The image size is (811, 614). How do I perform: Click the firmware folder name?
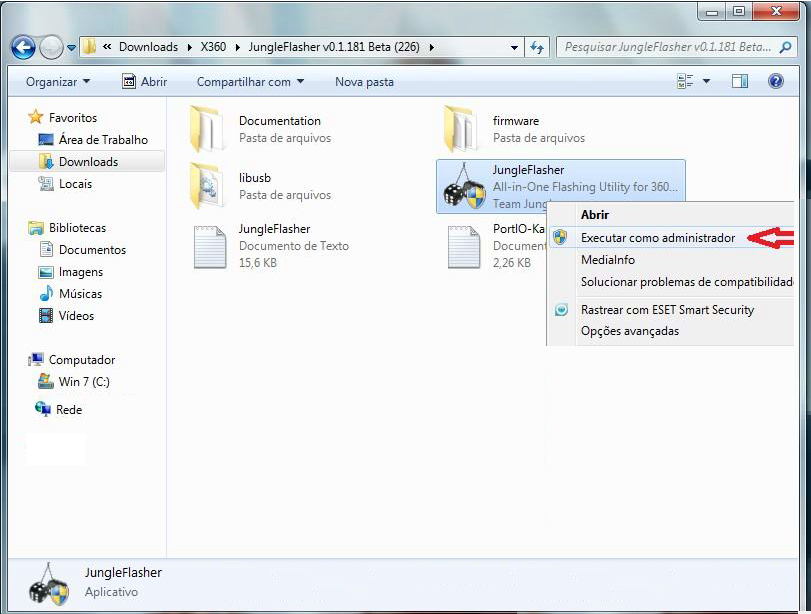click(516, 121)
